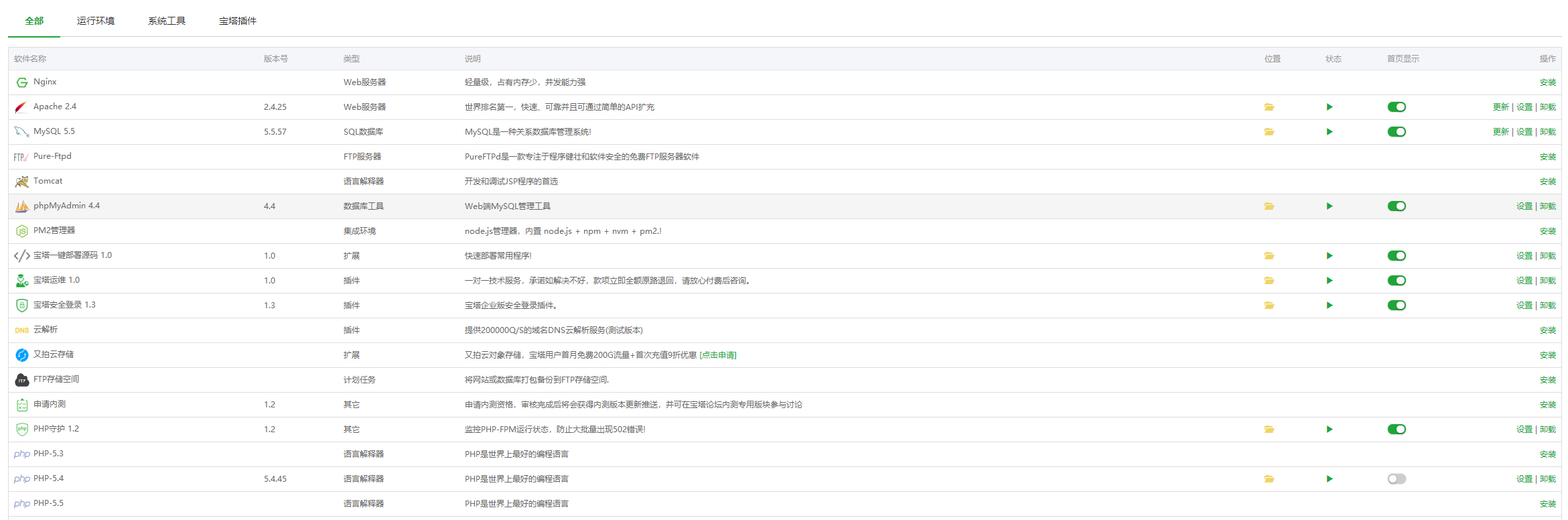
Task: Click the Nginx logo icon
Action: [22, 82]
